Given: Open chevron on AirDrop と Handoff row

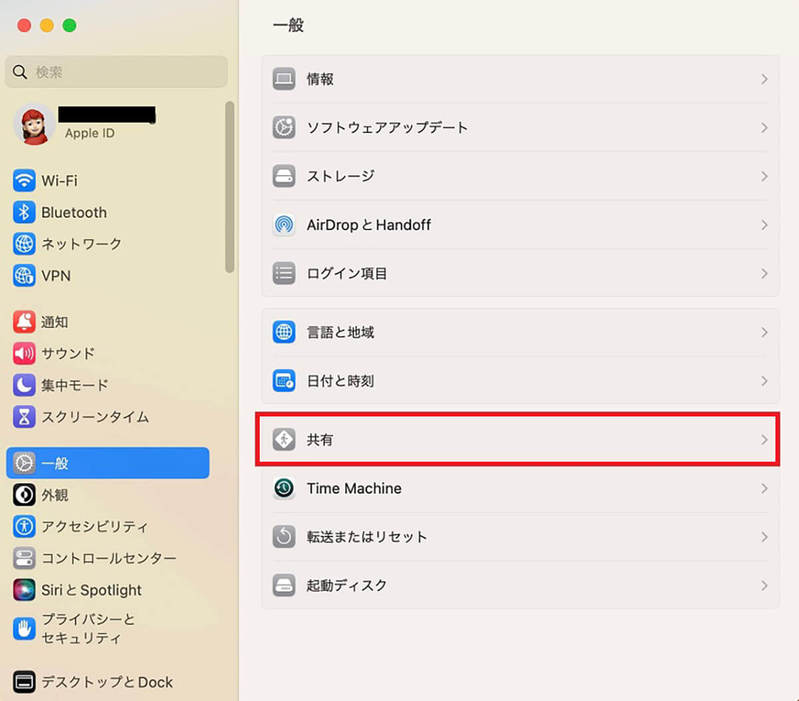Looking at the screenshot, I should (x=764, y=225).
